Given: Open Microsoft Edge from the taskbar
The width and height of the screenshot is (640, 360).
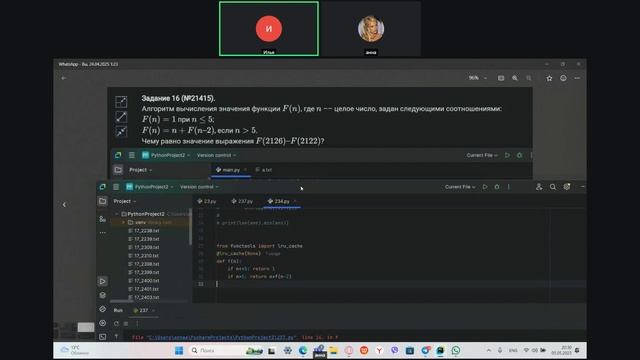Looking at the screenshot, I should [303, 350].
